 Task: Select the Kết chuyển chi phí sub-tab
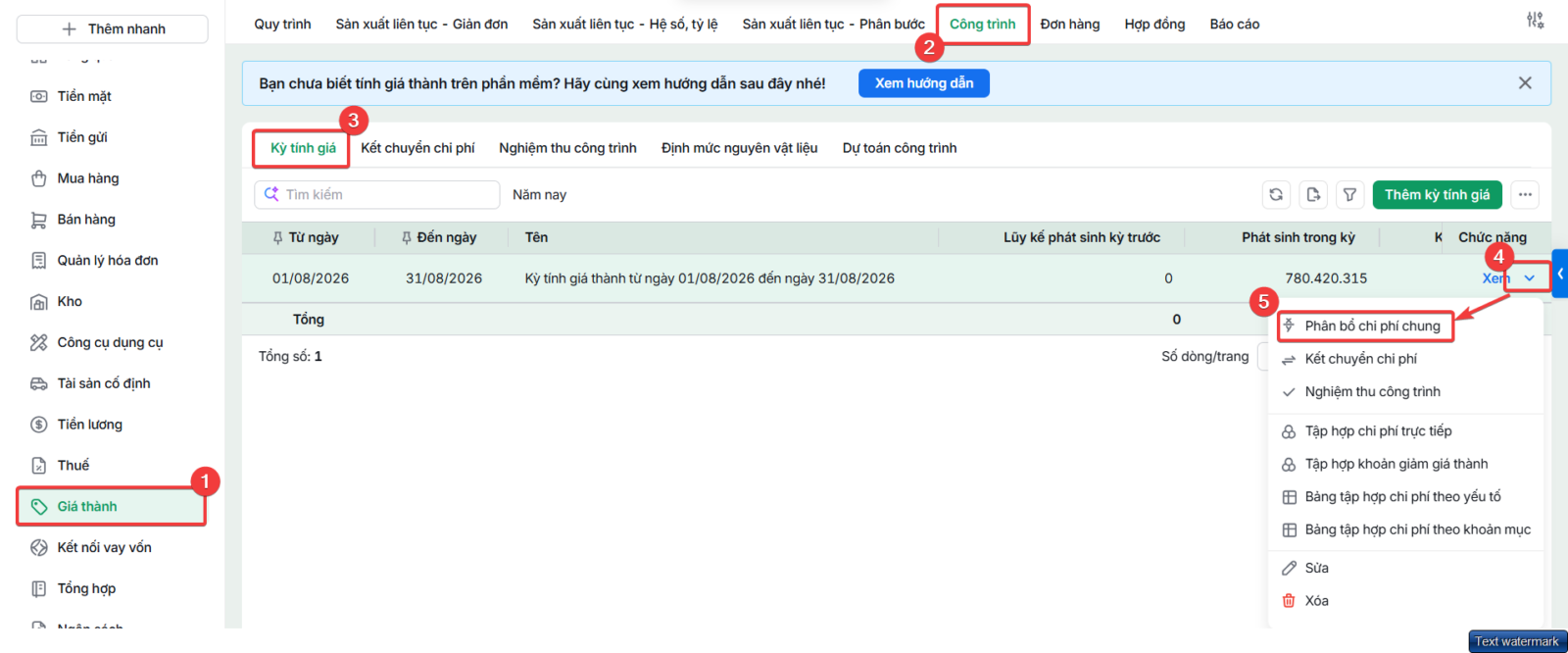417,148
